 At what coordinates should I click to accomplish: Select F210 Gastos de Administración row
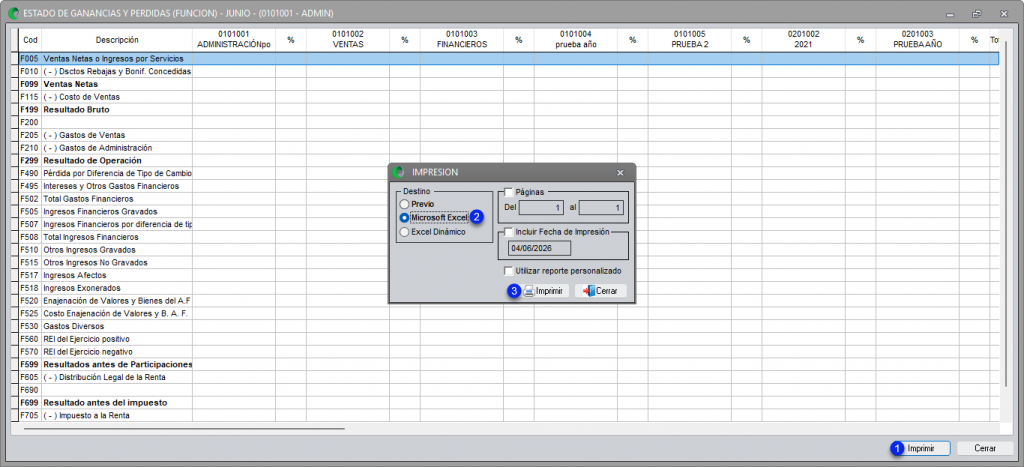click(509, 148)
